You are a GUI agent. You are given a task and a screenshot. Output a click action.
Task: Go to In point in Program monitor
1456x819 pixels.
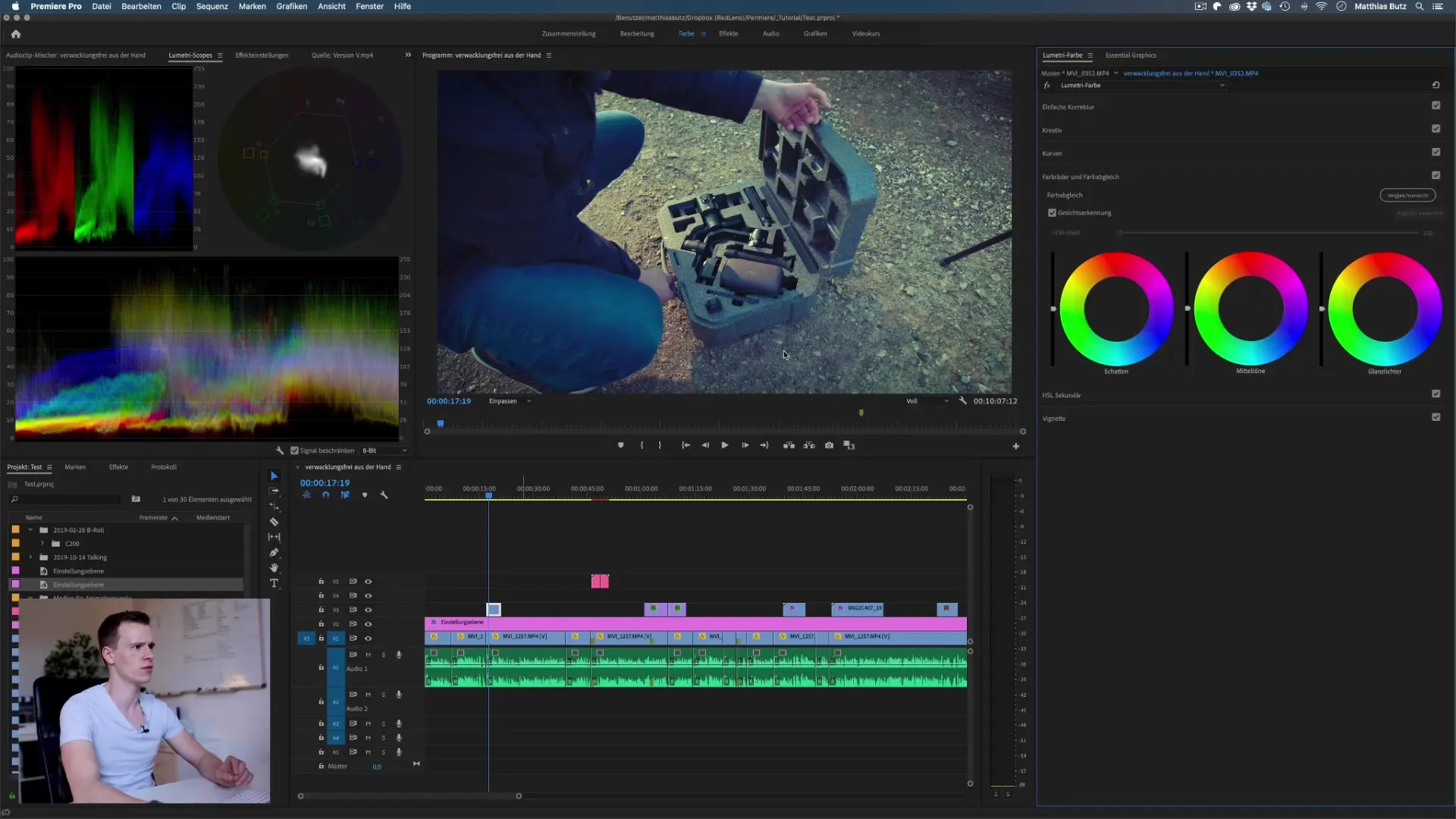click(686, 445)
